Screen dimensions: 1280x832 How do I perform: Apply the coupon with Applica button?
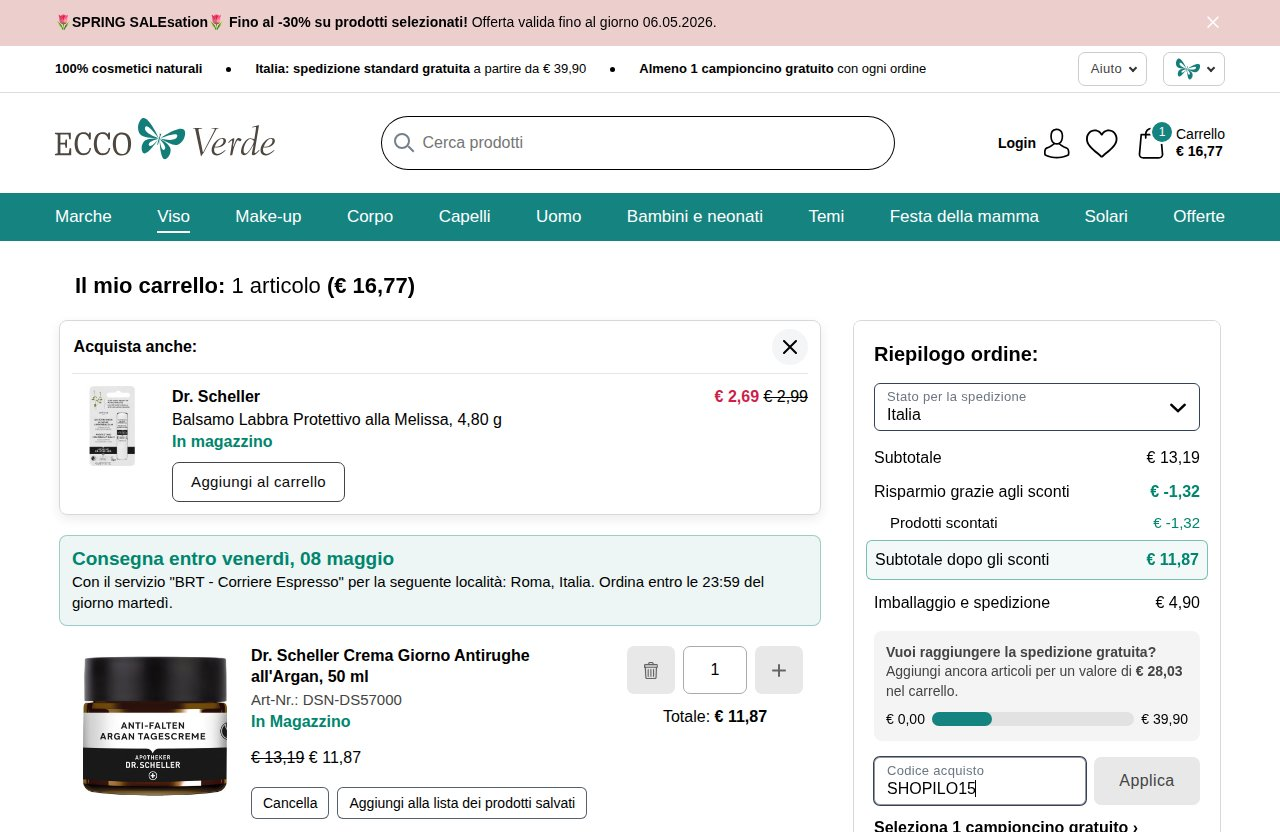coord(1147,781)
